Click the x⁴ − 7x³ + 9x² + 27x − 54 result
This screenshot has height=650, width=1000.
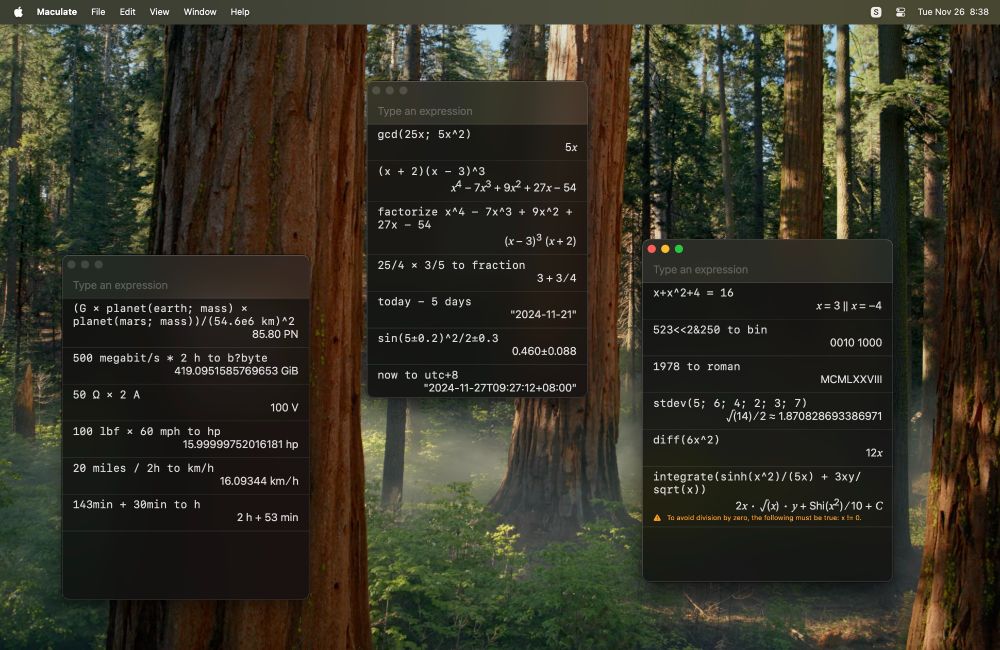(513, 187)
